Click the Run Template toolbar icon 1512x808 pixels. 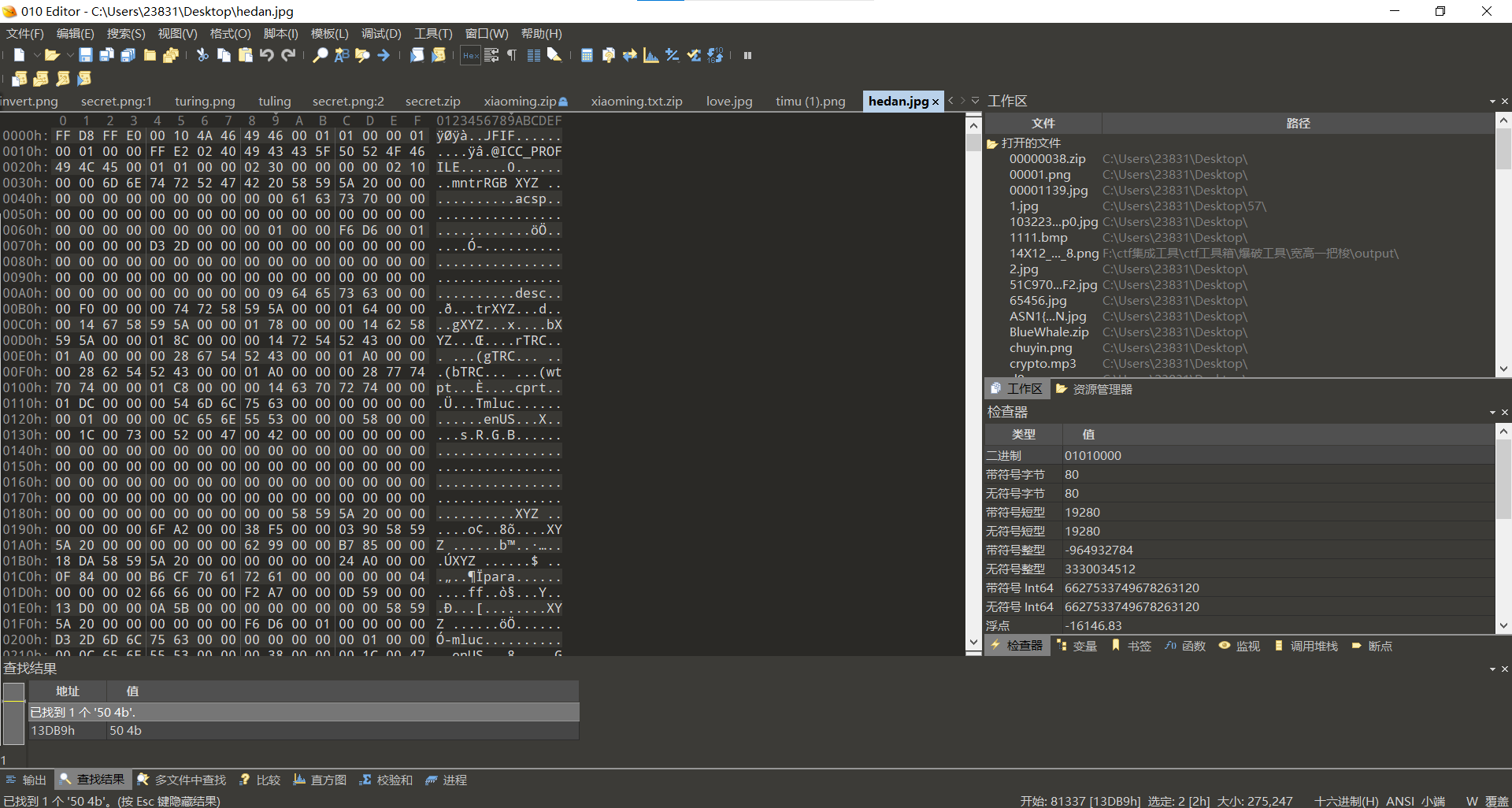[439, 55]
